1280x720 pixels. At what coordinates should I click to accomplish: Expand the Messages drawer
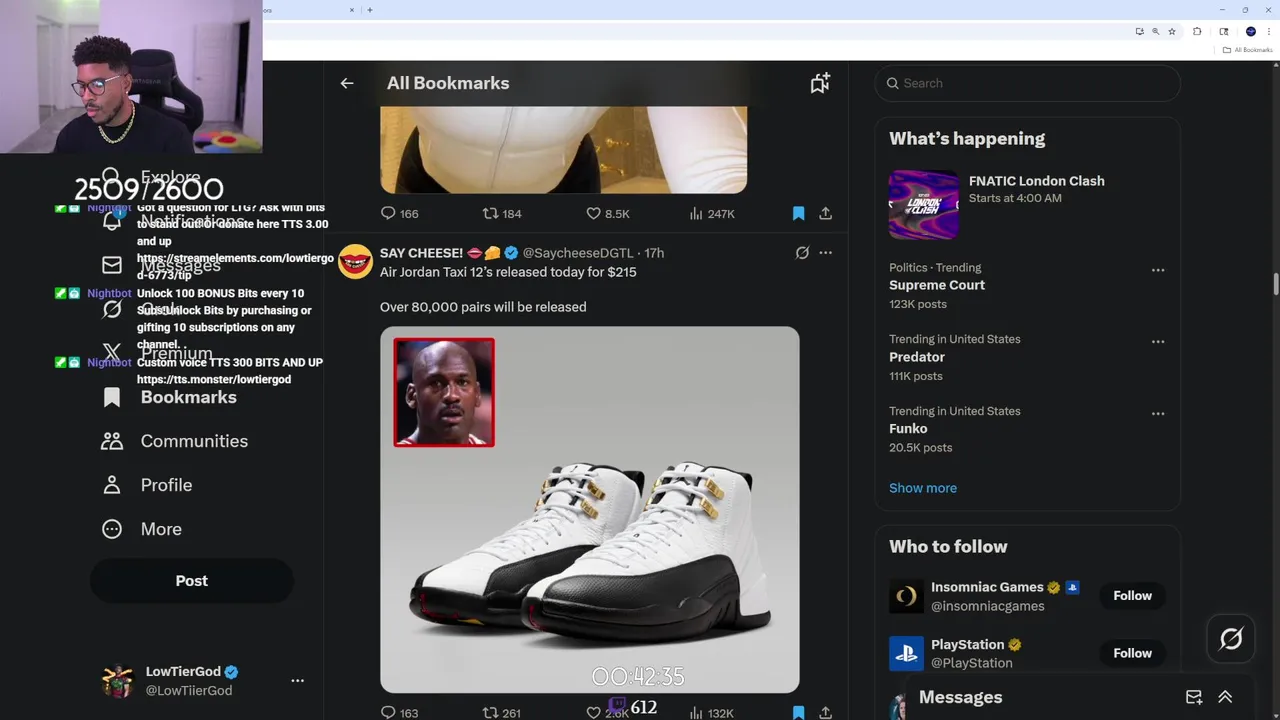click(1225, 697)
